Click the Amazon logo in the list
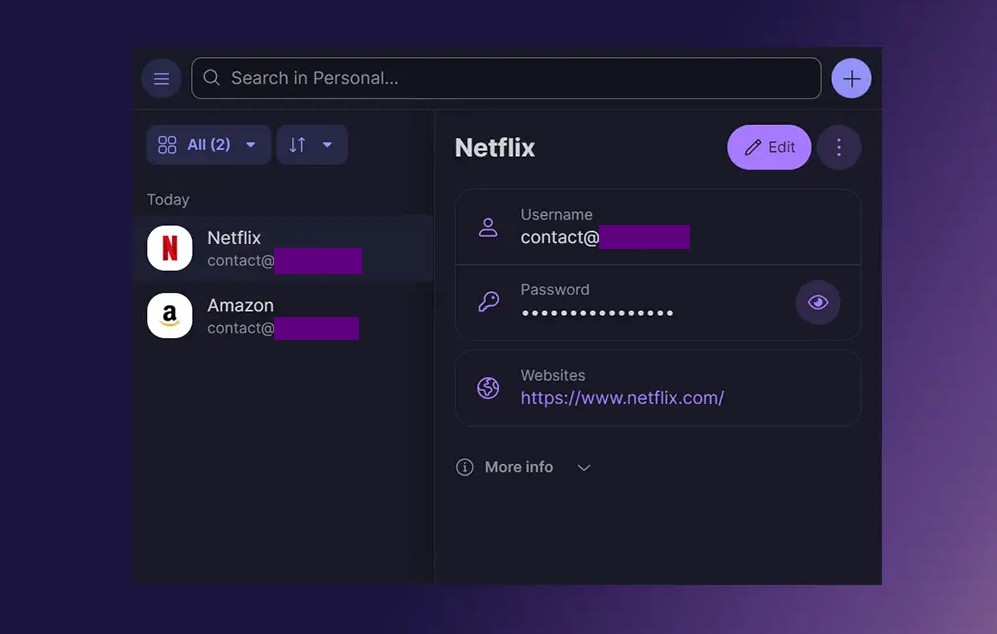This screenshot has width=997, height=634. tap(170, 316)
